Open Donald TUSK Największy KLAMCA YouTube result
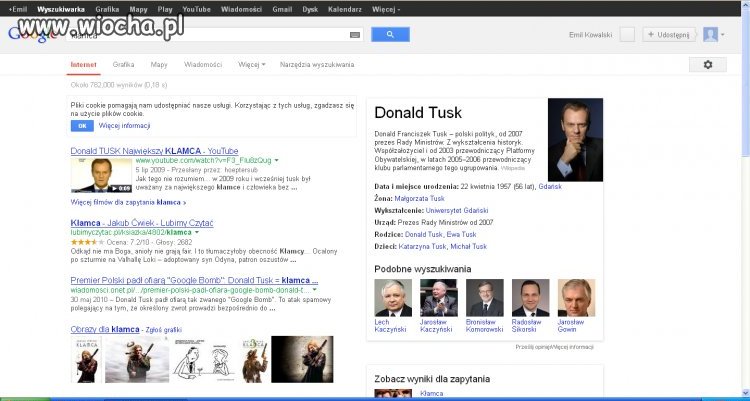This screenshot has width=750, height=401. pyautogui.click(x=154, y=151)
